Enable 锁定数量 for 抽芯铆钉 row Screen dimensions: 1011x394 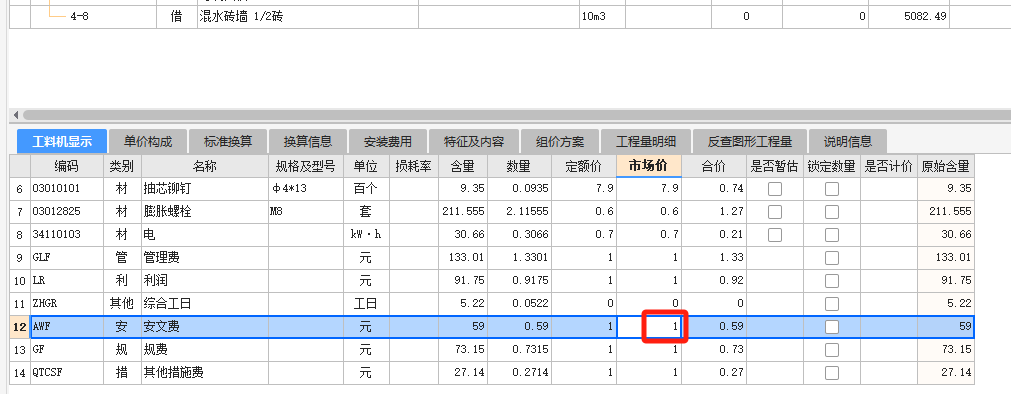point(832,188)
